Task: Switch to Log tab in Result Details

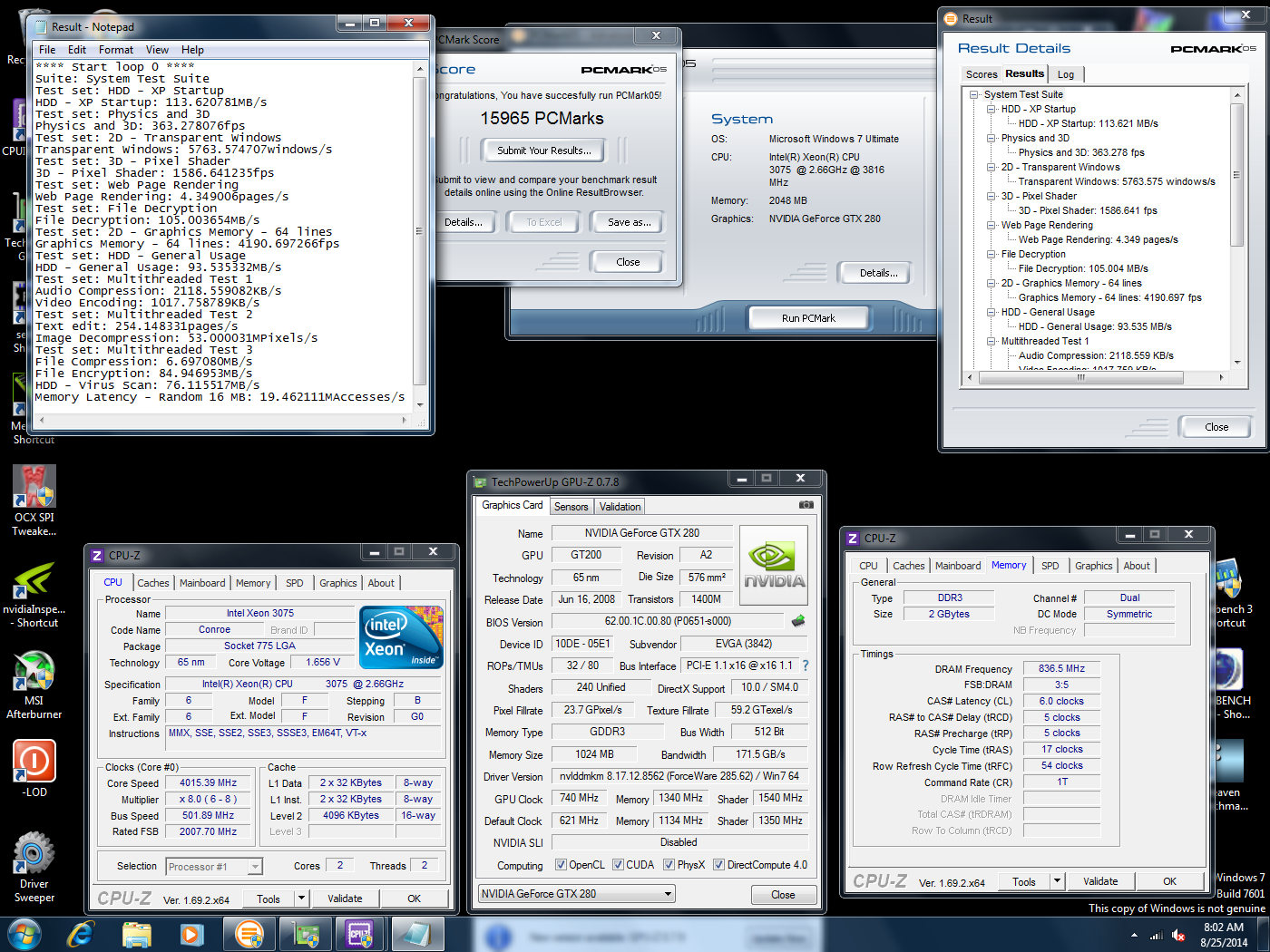Action: pyautogui.click(x=1066, y=74)
